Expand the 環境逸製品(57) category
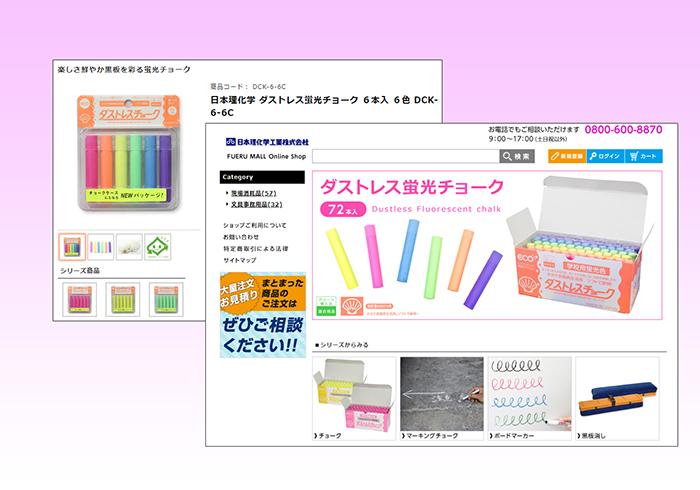 pos(254,192)
